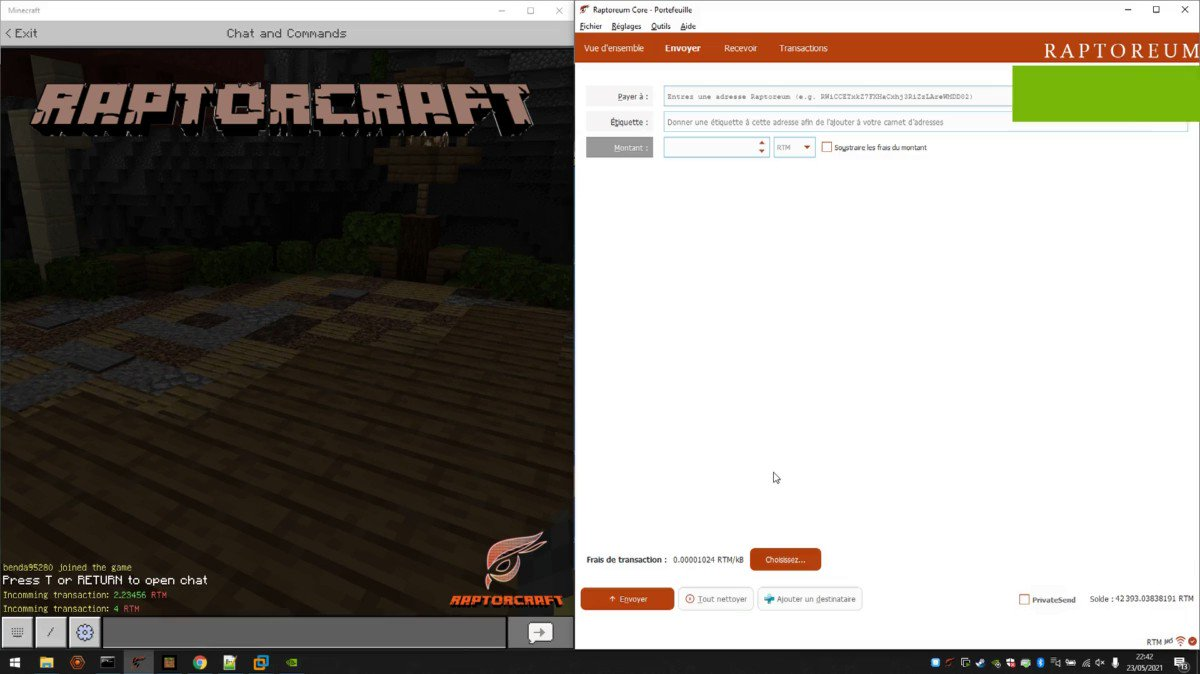Click the Choisissez... fee button
The width and height of the screenshot is (1200, 674).
pos(785,560)
